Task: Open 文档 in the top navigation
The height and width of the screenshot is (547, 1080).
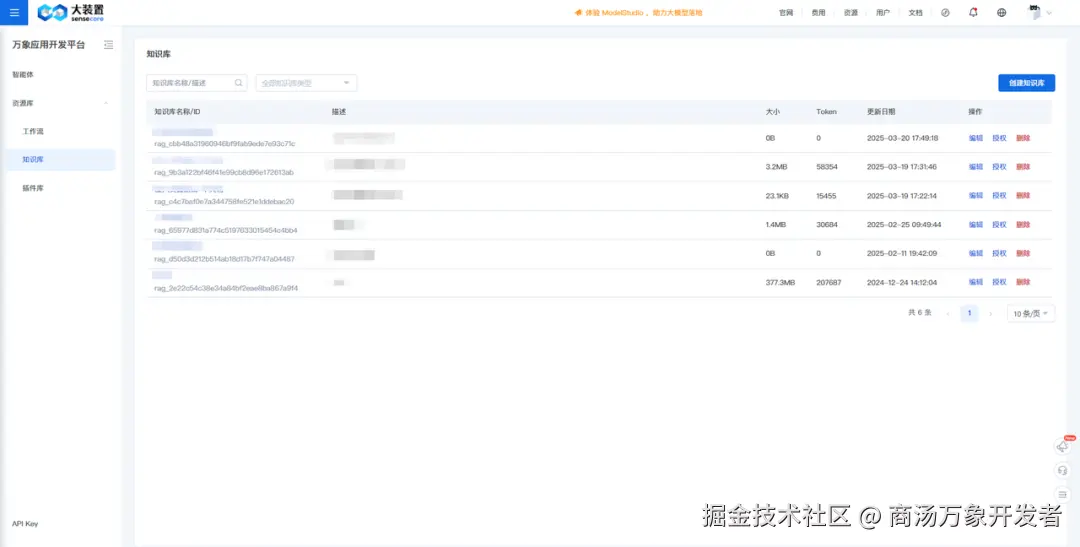Action: [x=915, y=12]
